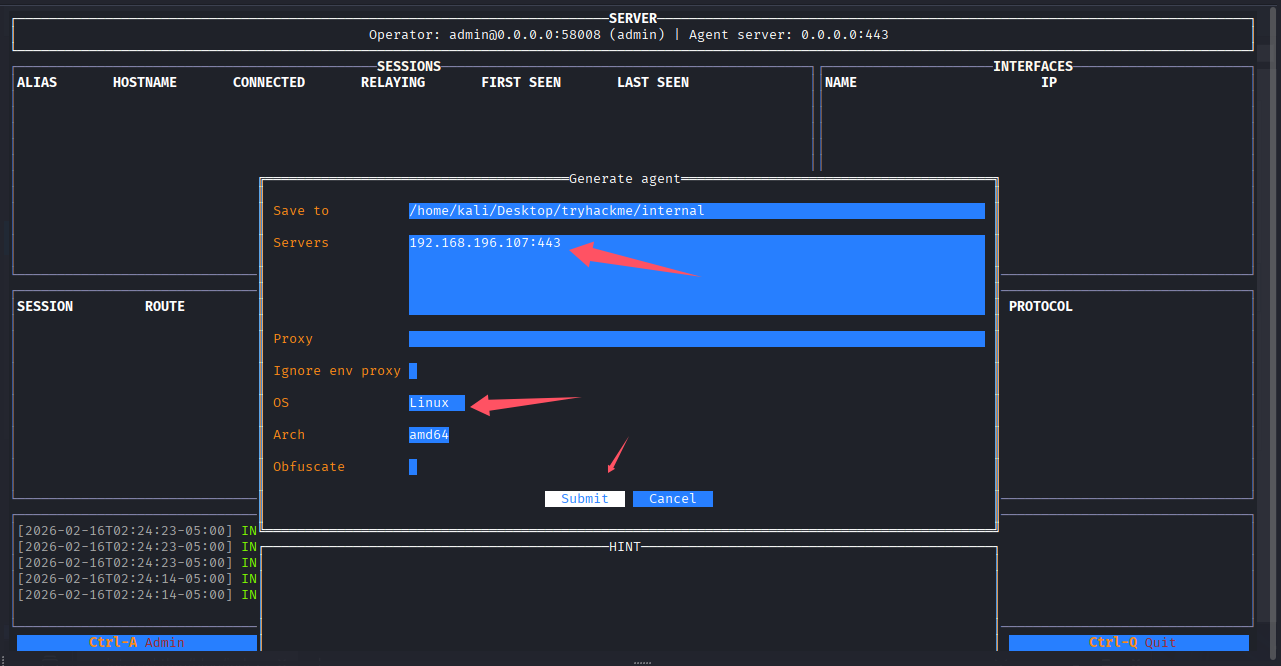The image size is (1281, 666).
Task: Click the PROTOCOL column header
Action: [x=1041, y=307]
